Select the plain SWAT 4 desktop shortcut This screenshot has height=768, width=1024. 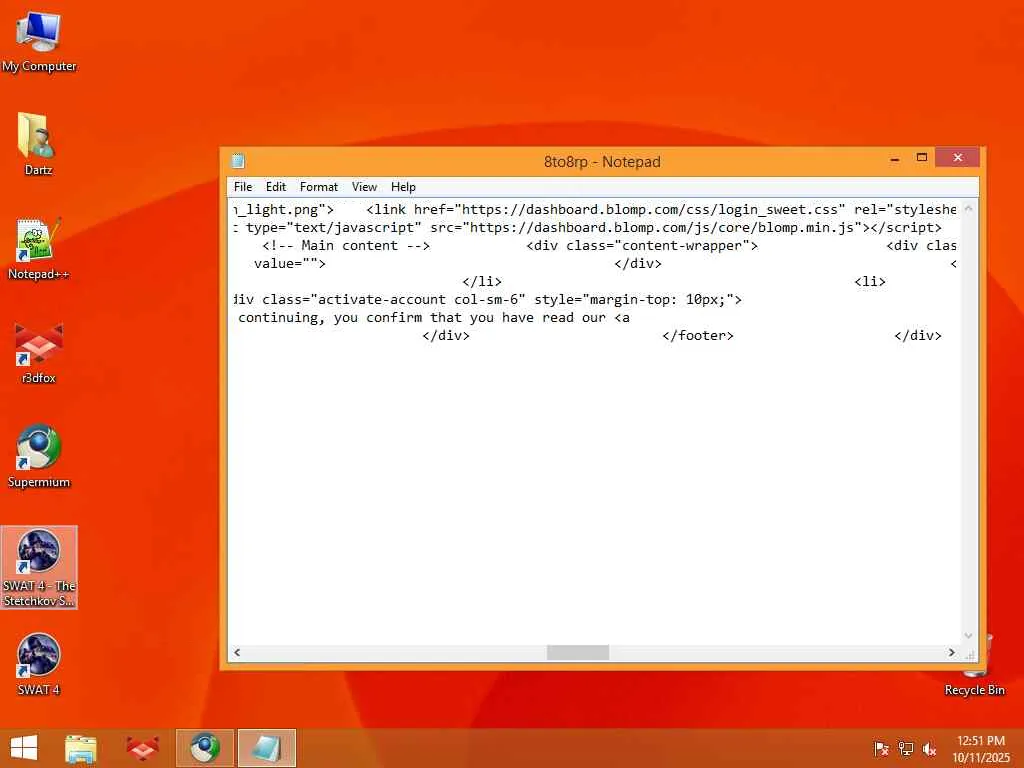tap(39, 665)
